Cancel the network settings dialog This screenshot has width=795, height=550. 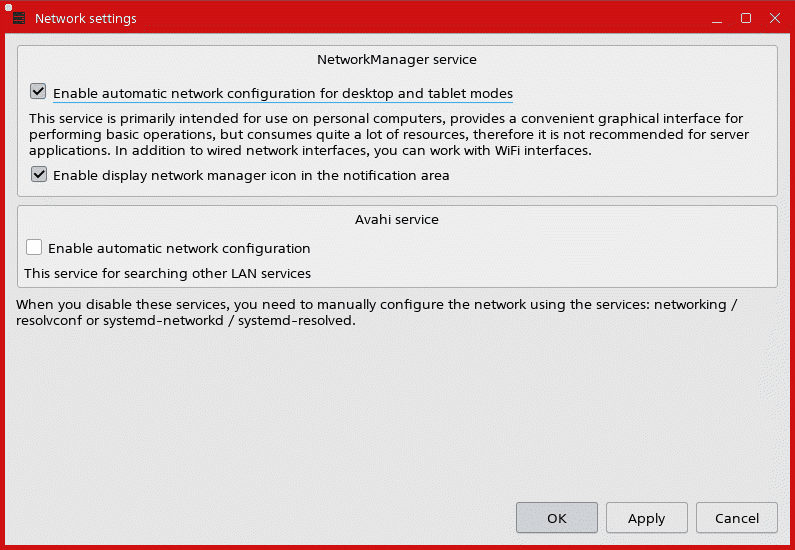click(736, 518)
